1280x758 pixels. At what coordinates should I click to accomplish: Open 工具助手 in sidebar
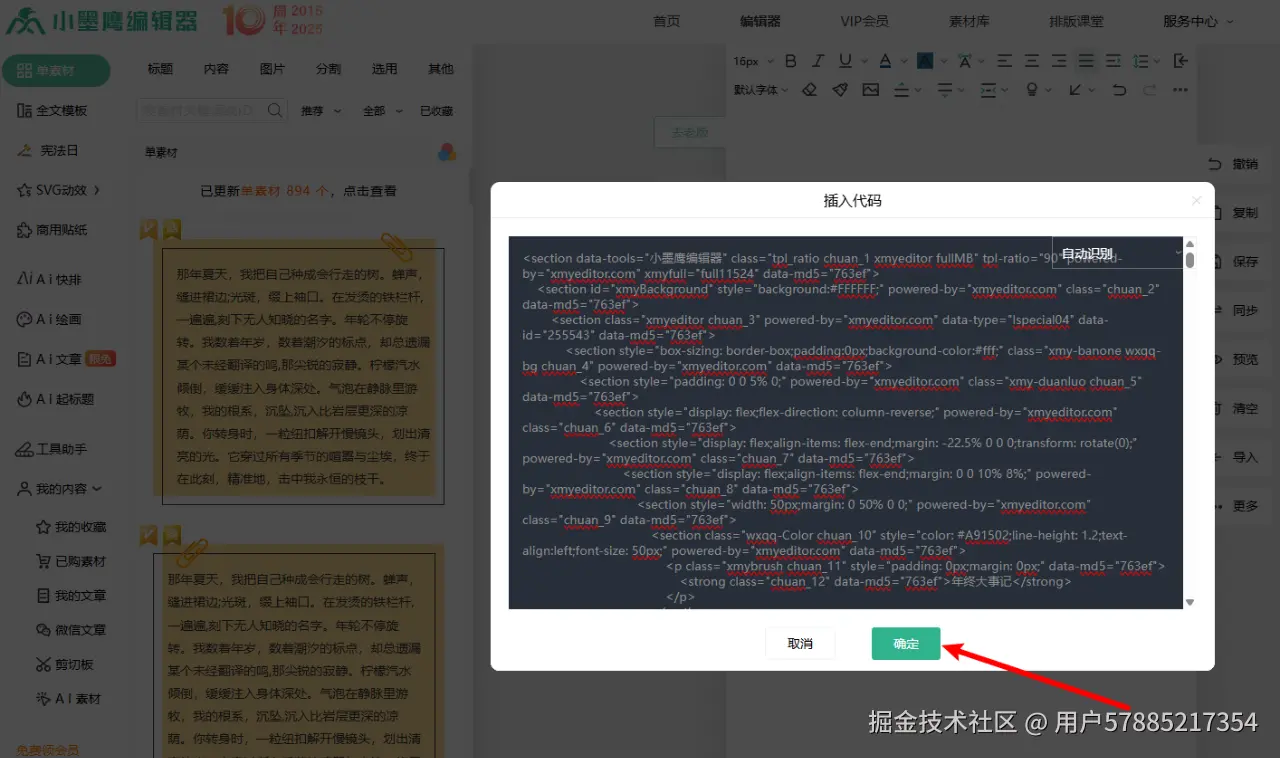coord(52,449)
